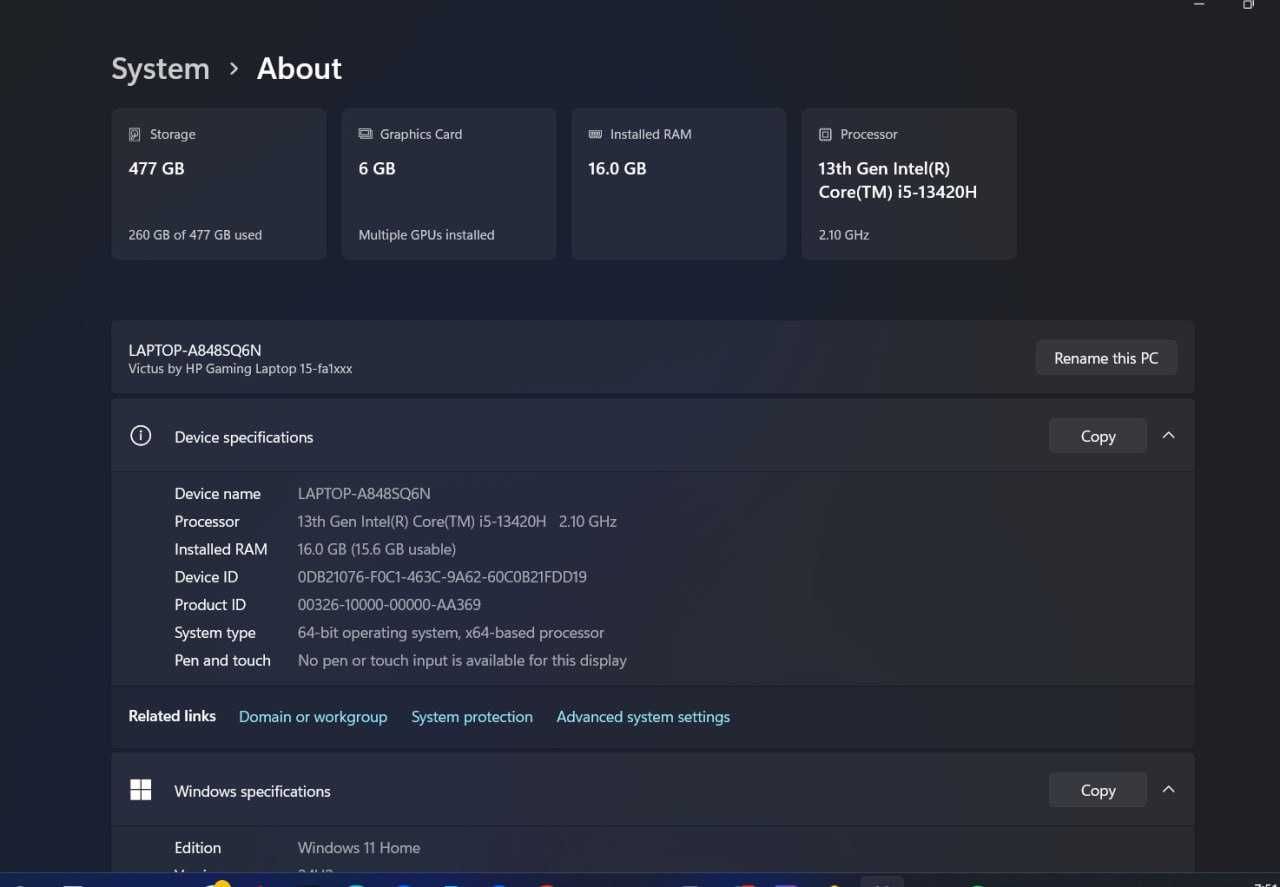The height and width of the screenshot is (887, 1280).
Task: Click the Graphics Card icon
Action: pyautogui.click(x=365, y=134)
